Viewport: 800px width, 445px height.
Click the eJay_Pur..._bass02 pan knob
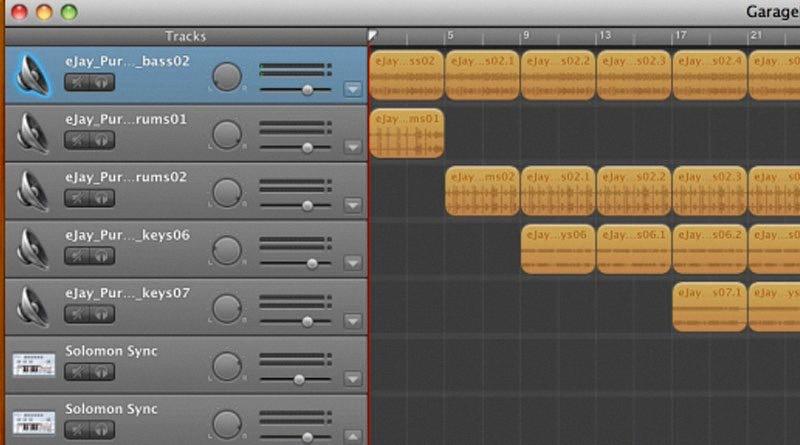pos(227,77)
